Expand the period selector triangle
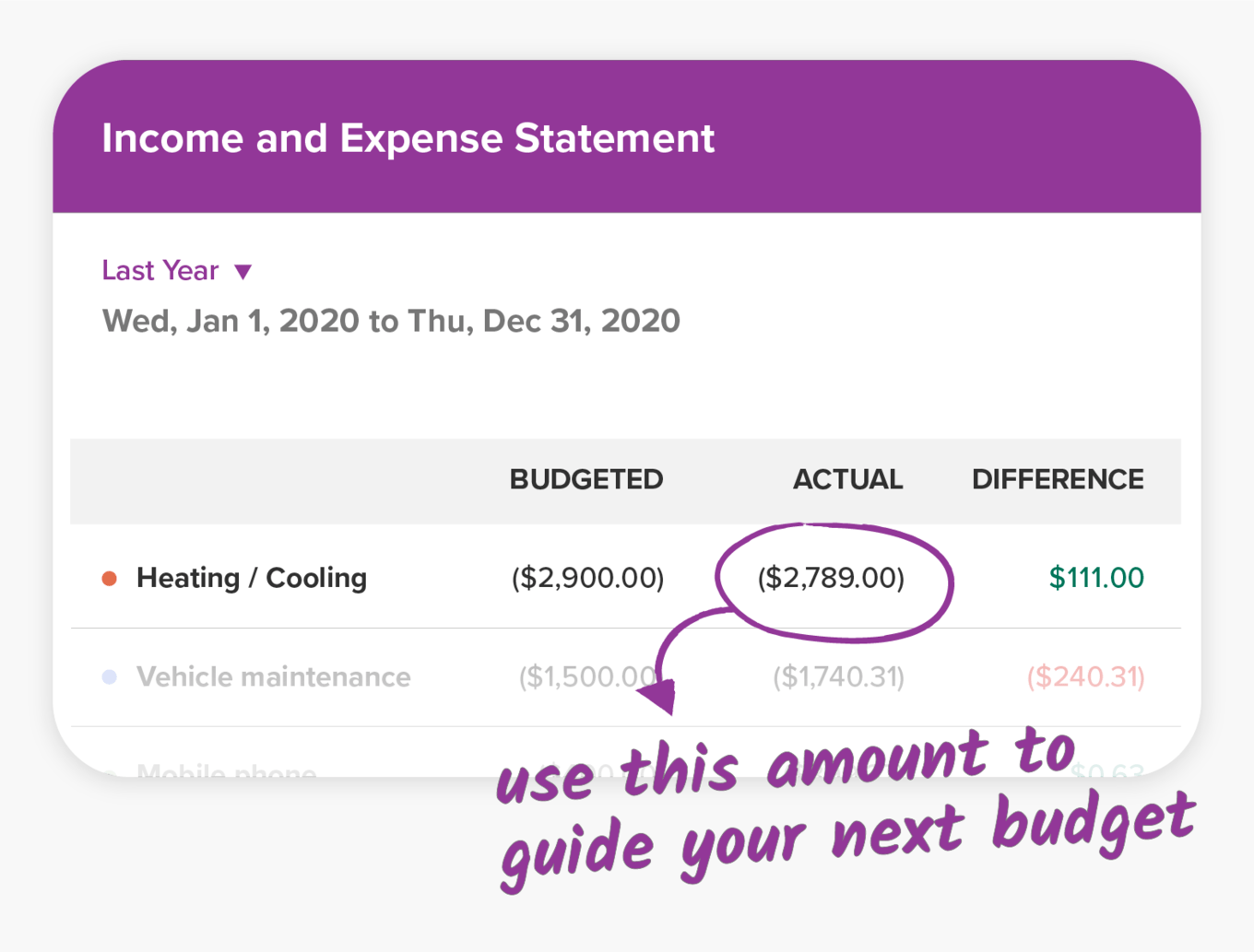Screen dimensions: 1254x952 pyautogui.click(x=243, y=271)
